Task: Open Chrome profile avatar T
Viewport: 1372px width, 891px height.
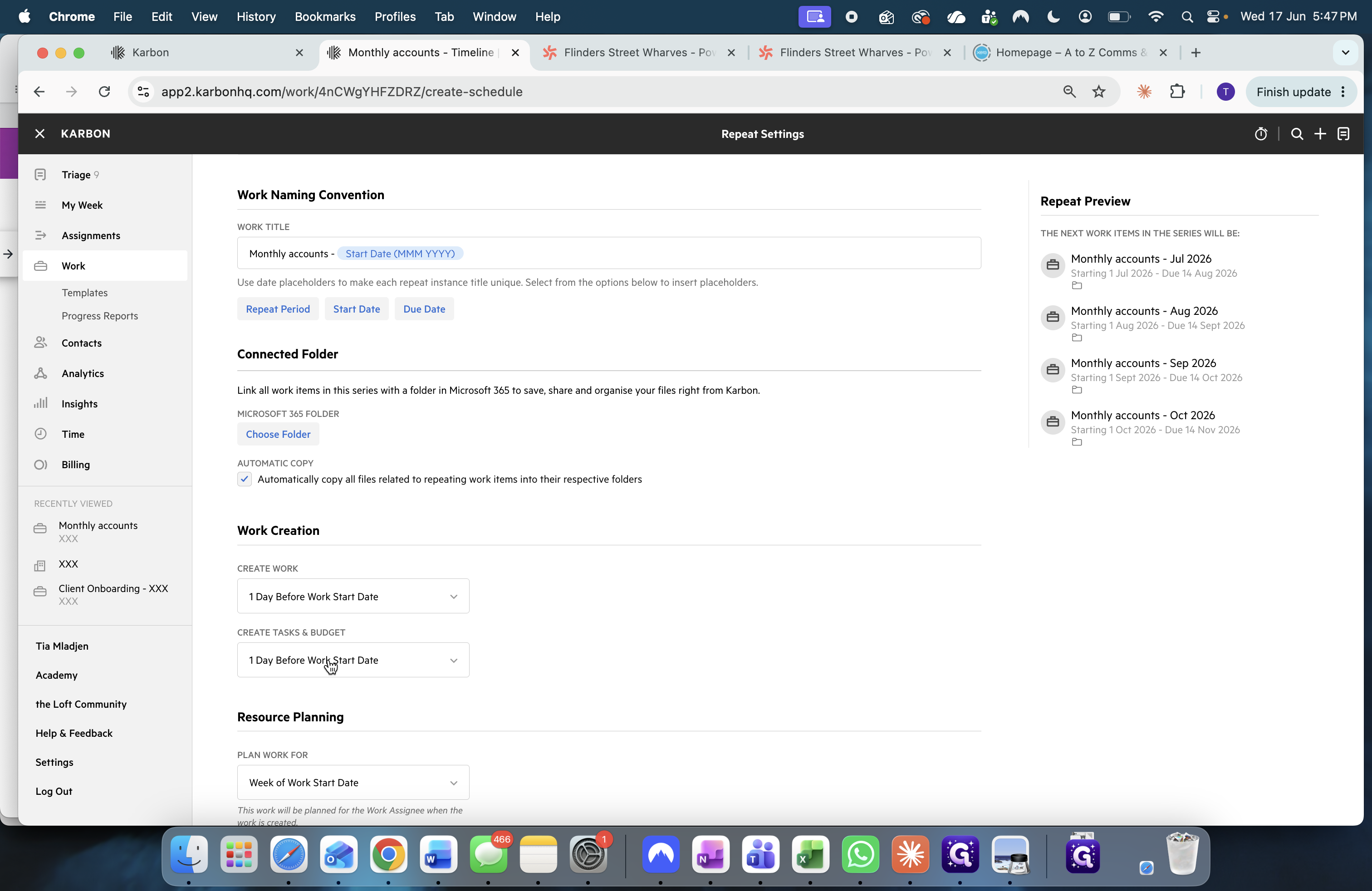Action: tap(1225, 92)
